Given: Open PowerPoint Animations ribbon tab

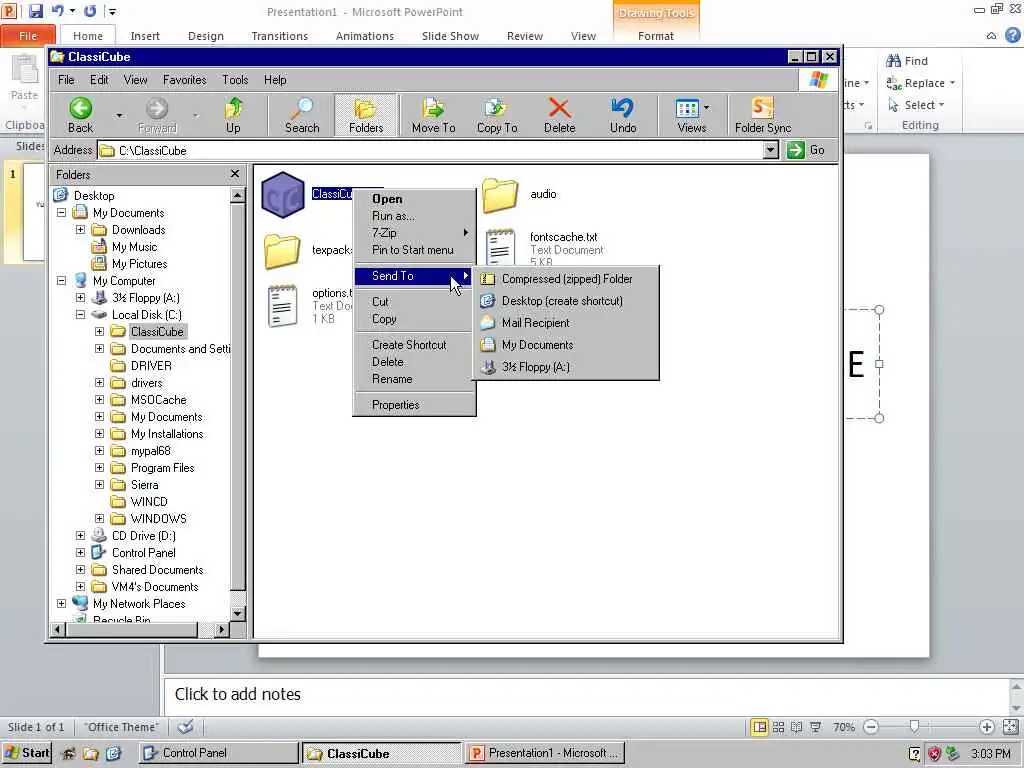Looking at the screenshot, I should [x=364, y=36].
